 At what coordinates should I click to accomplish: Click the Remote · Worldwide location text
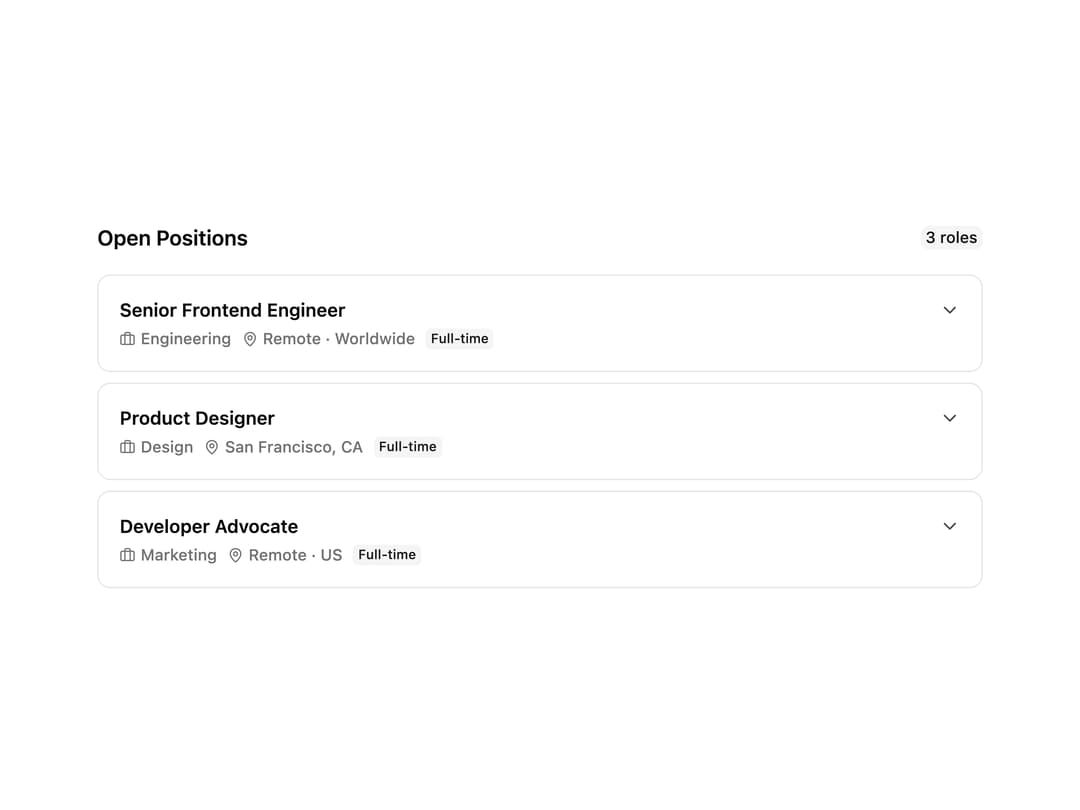(x=339, y=339)
